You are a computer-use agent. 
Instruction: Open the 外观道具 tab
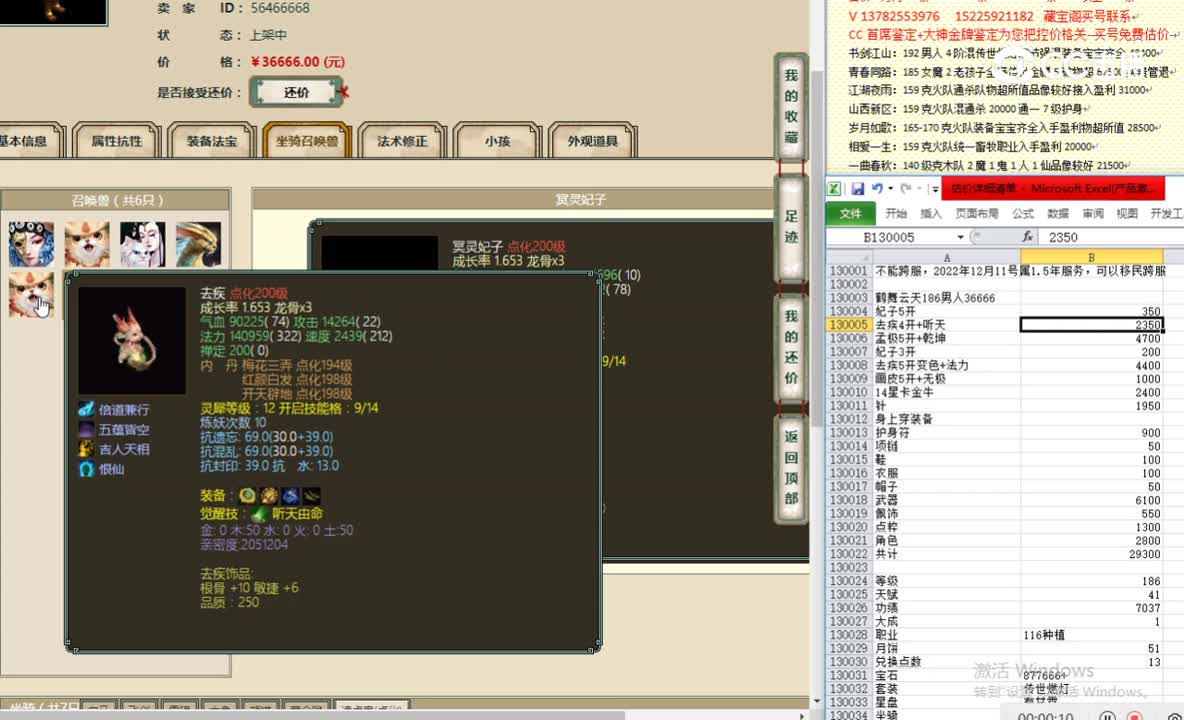(x=592, y=140)
